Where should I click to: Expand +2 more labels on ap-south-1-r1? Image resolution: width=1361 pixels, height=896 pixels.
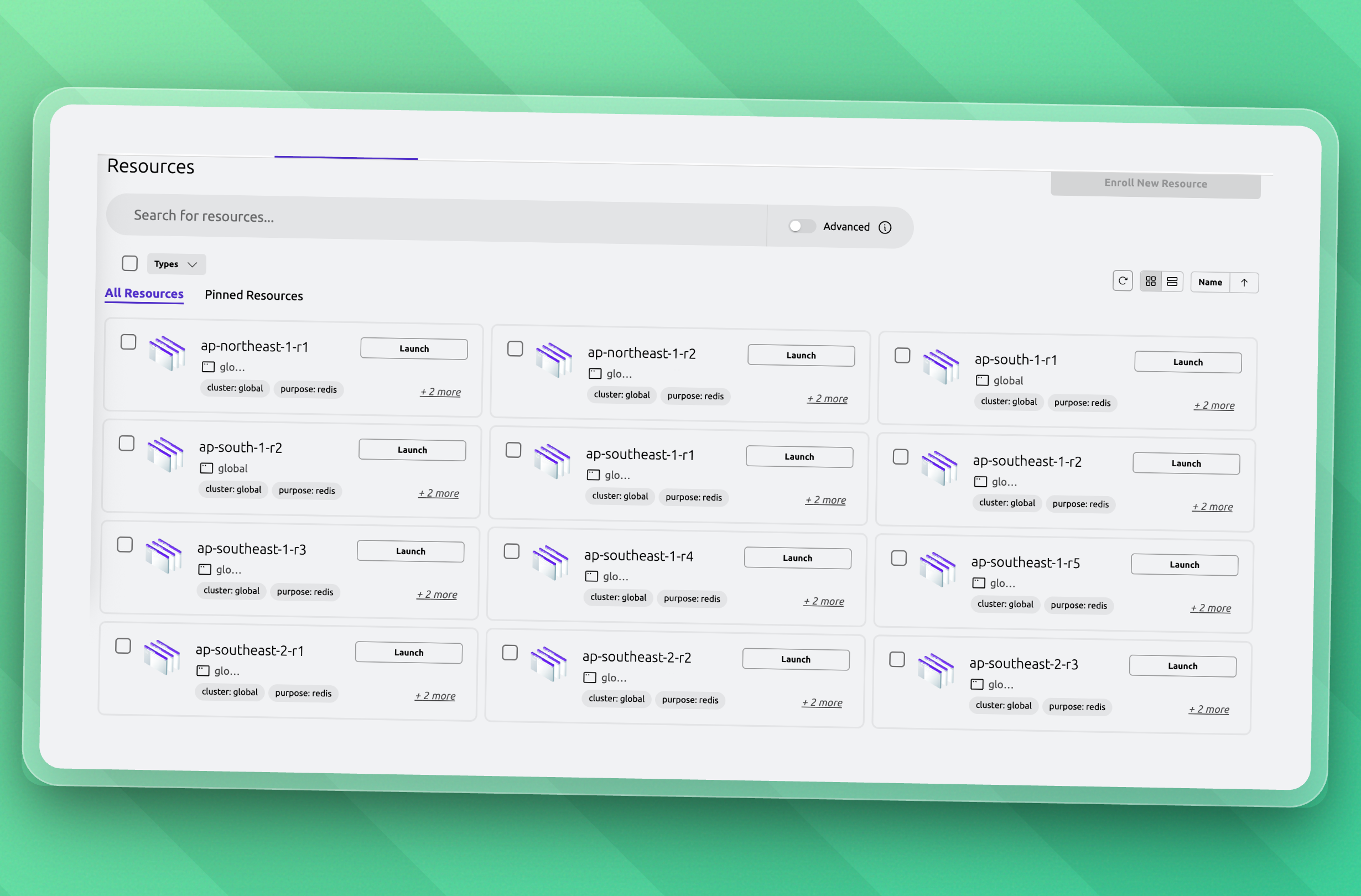(1214, 405)
